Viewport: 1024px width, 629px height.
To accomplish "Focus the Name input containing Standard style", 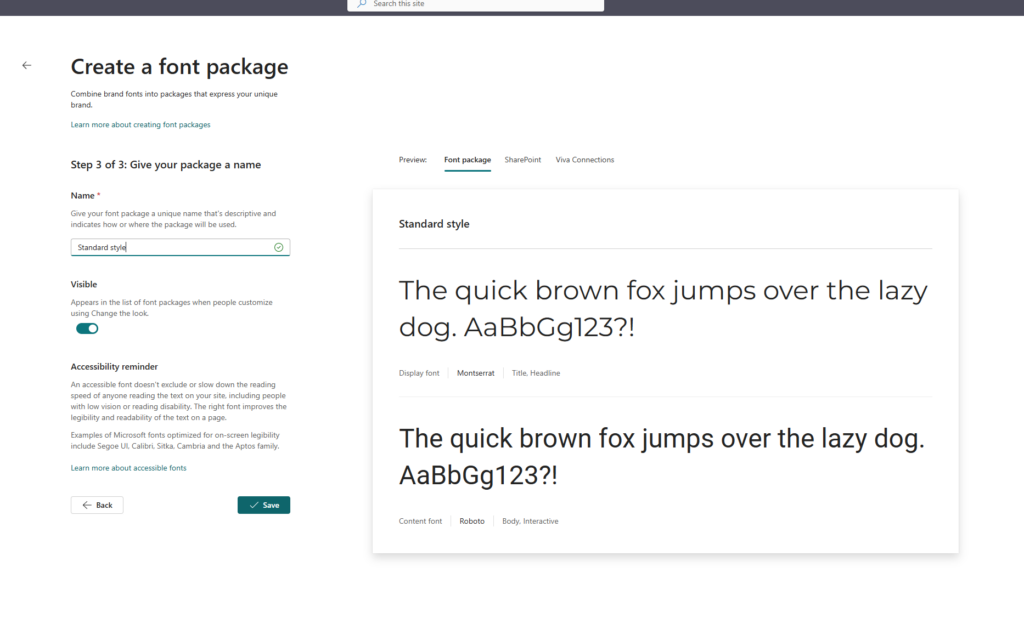I will pos(180,248).
